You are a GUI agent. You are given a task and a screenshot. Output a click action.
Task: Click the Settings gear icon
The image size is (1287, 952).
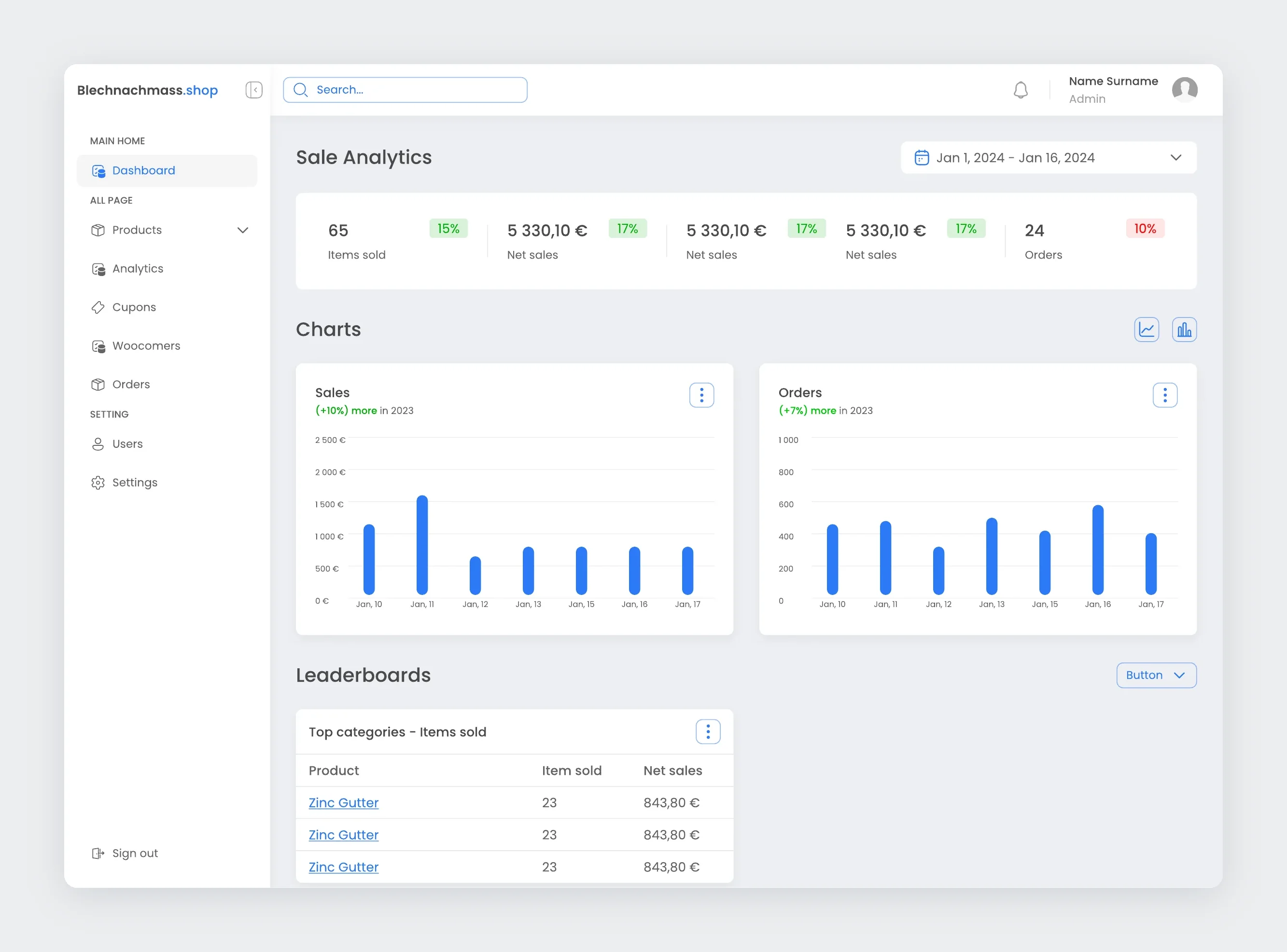[x=98, y=483]
